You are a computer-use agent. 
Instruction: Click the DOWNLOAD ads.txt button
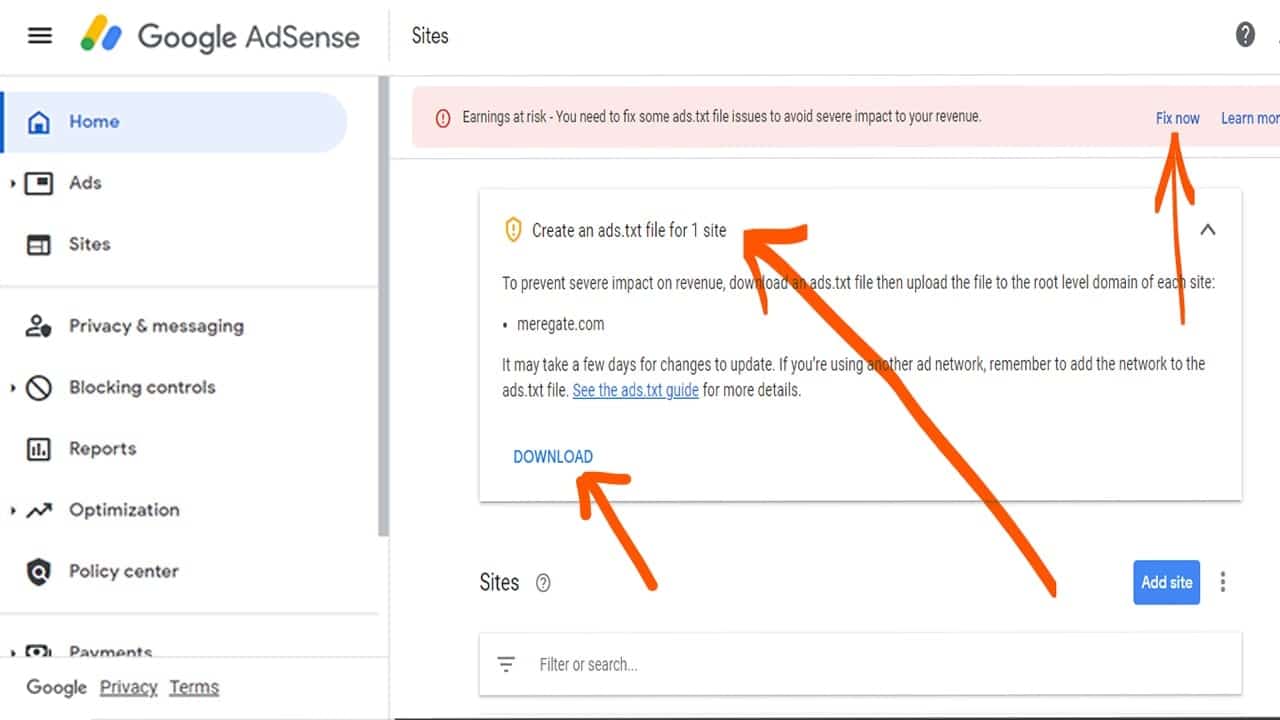[x=553, y=457]
